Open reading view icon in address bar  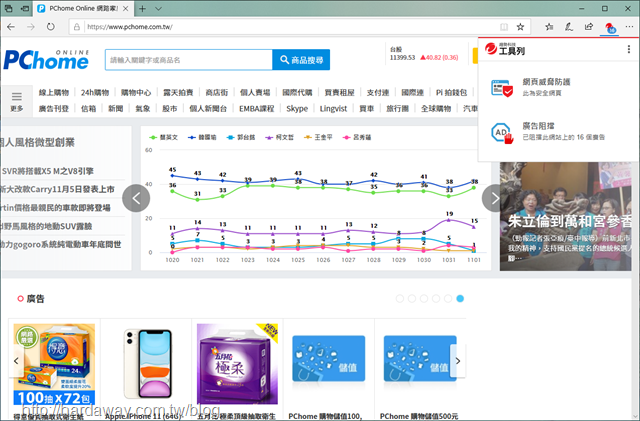tap(504, 27)
